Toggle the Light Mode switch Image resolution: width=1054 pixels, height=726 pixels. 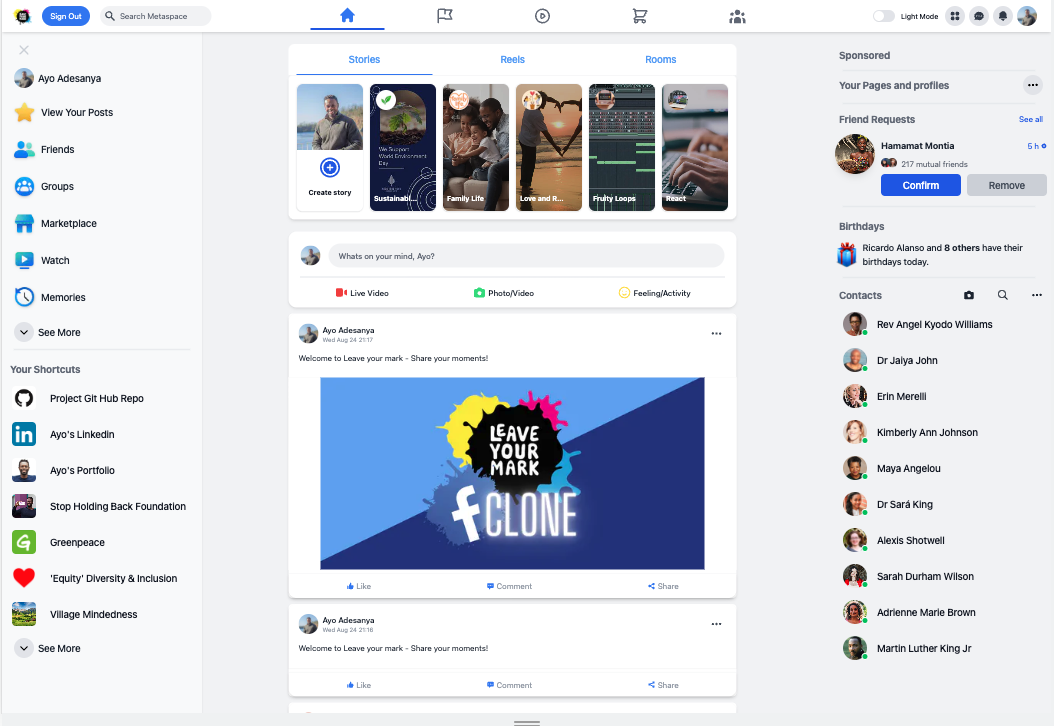pyautogui.click(x=883, y=16)
